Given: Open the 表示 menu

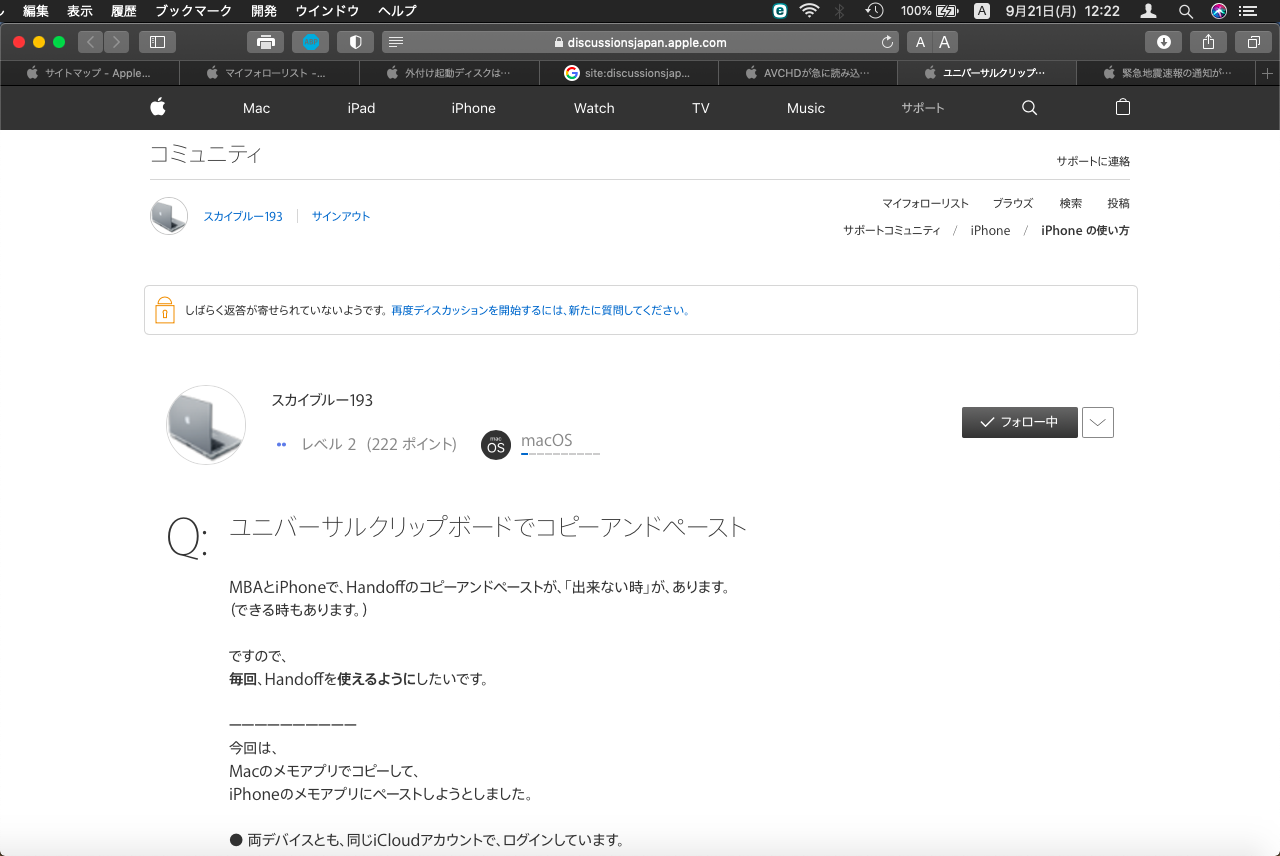Looking at the screenshot, I should 80,11.
